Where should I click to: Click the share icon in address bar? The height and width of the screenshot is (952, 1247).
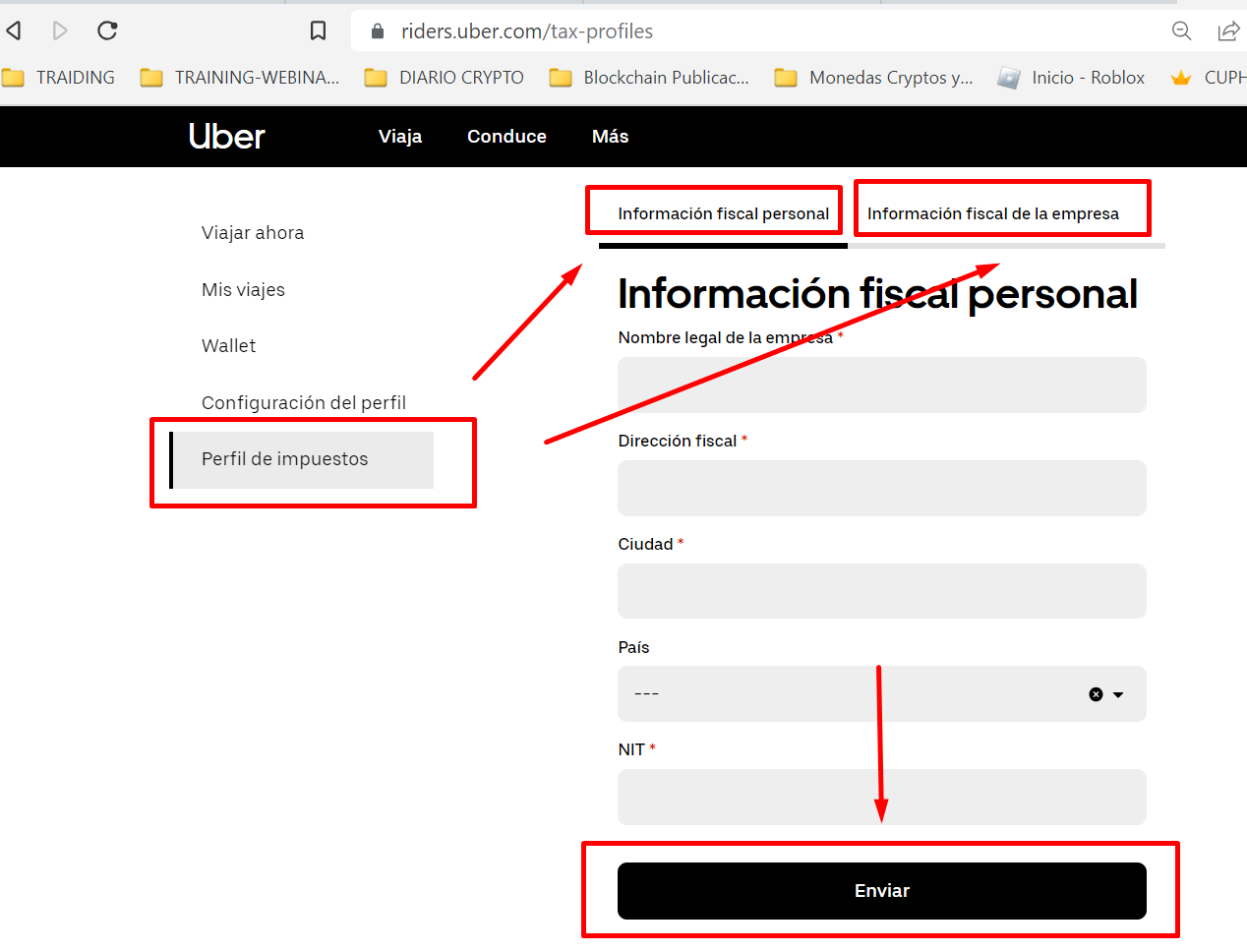(x=1228, y=31)
